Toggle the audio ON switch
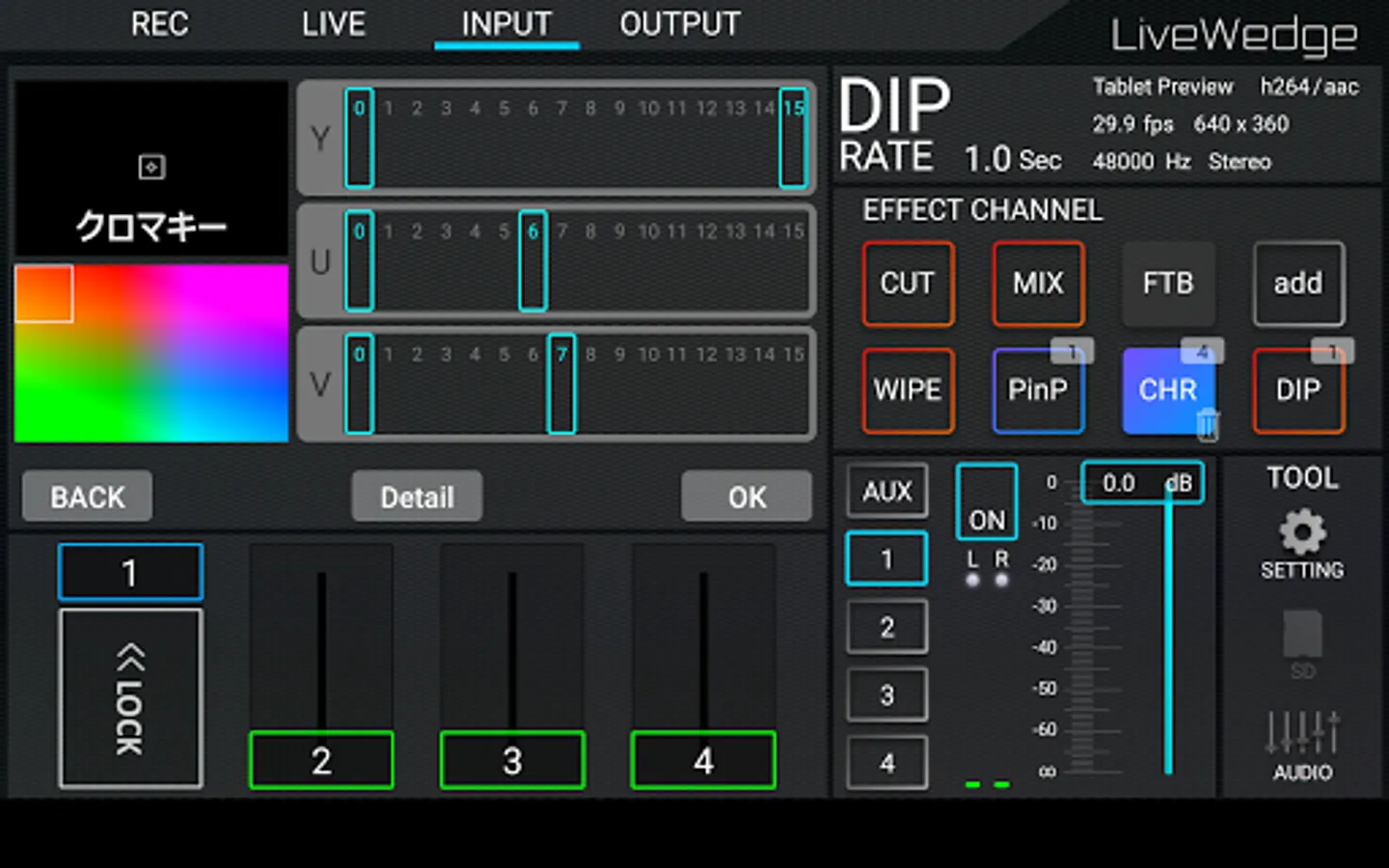The width and height of the screenshot is (1389, 868). pos(987,502)
